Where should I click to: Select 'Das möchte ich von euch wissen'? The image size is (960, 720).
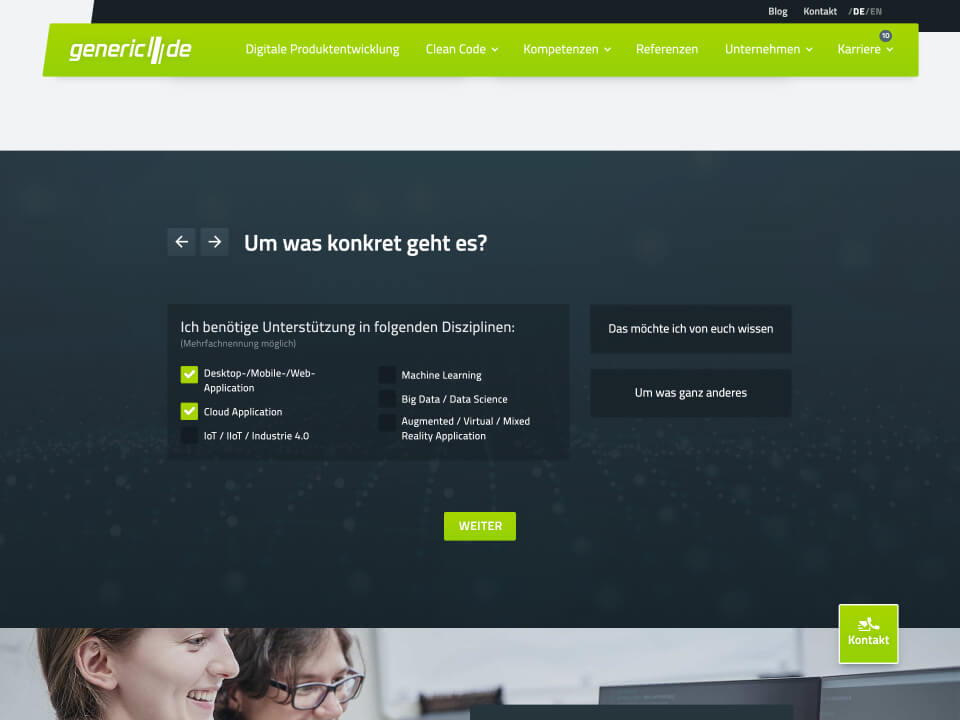coord(691,329)
